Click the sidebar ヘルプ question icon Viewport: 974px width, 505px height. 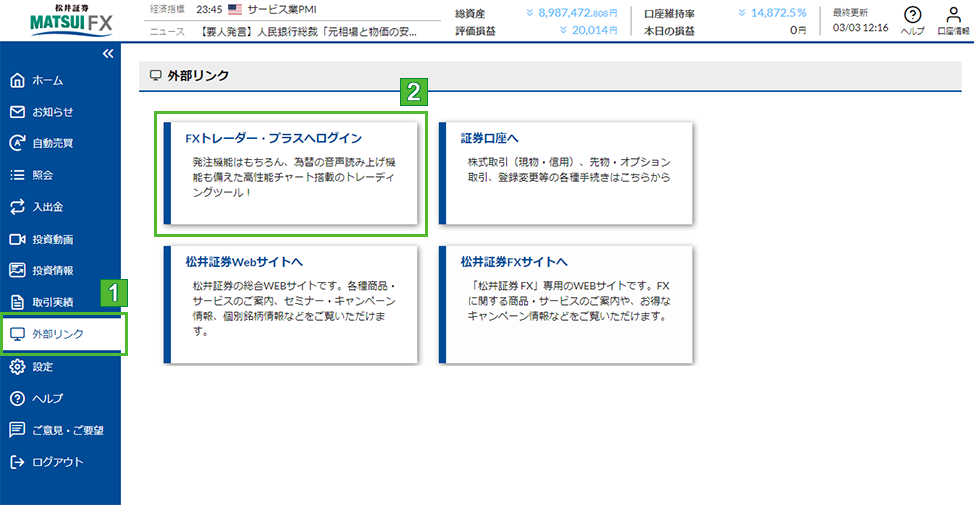[17, 398]
